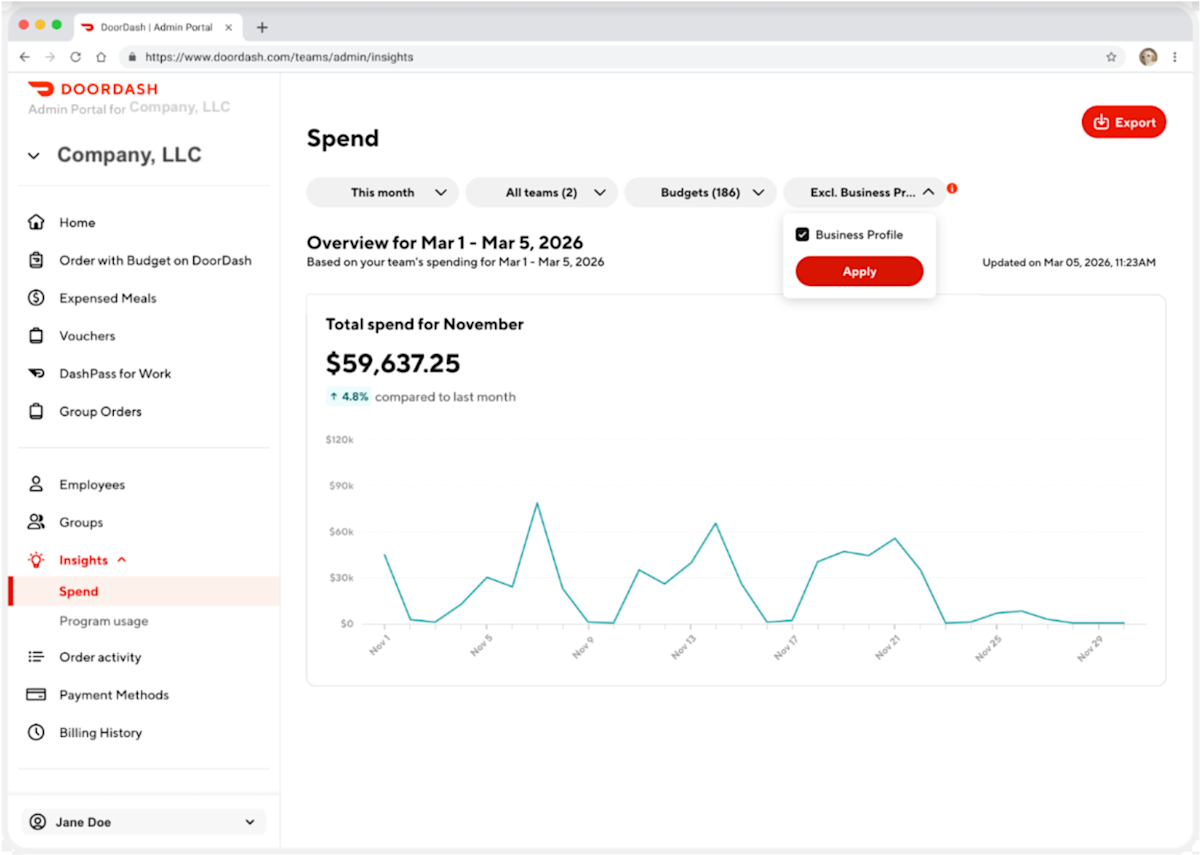Open the Payment Methods link
Image resolution: width=1200 pixels, height=855 pixels.
114,695
